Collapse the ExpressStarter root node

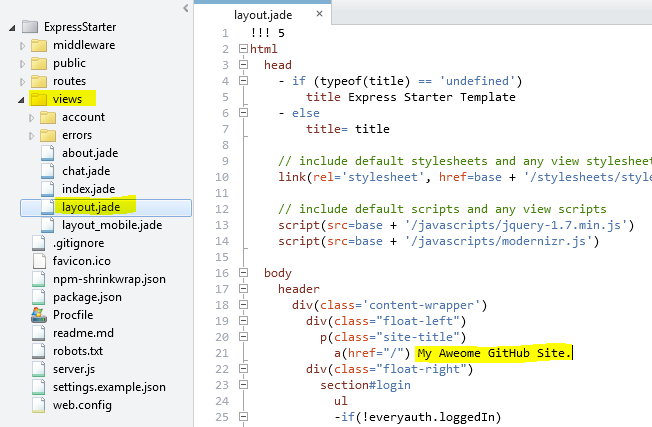point(12,28)
